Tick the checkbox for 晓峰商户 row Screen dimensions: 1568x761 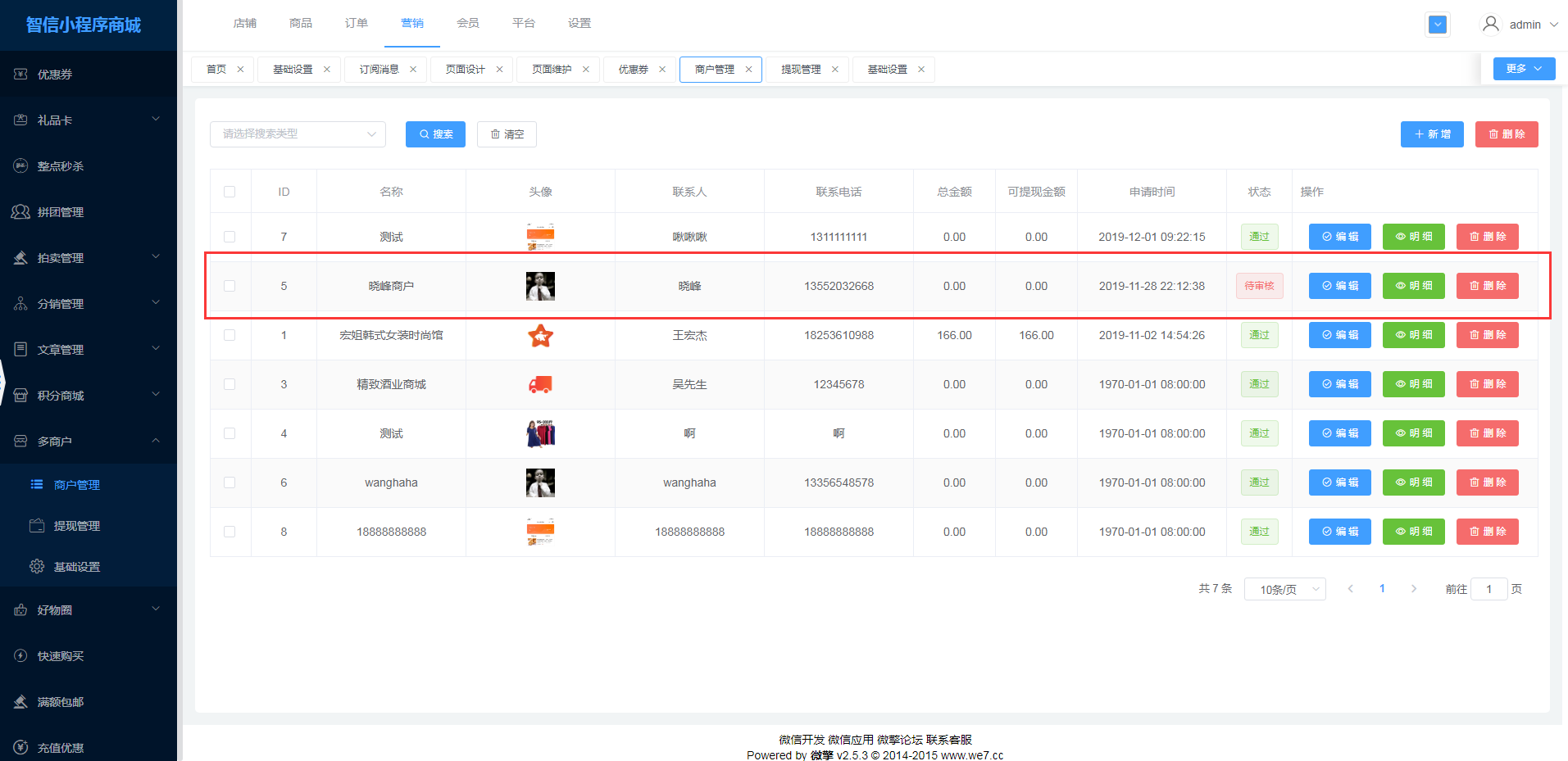click(x=230, y=286)
